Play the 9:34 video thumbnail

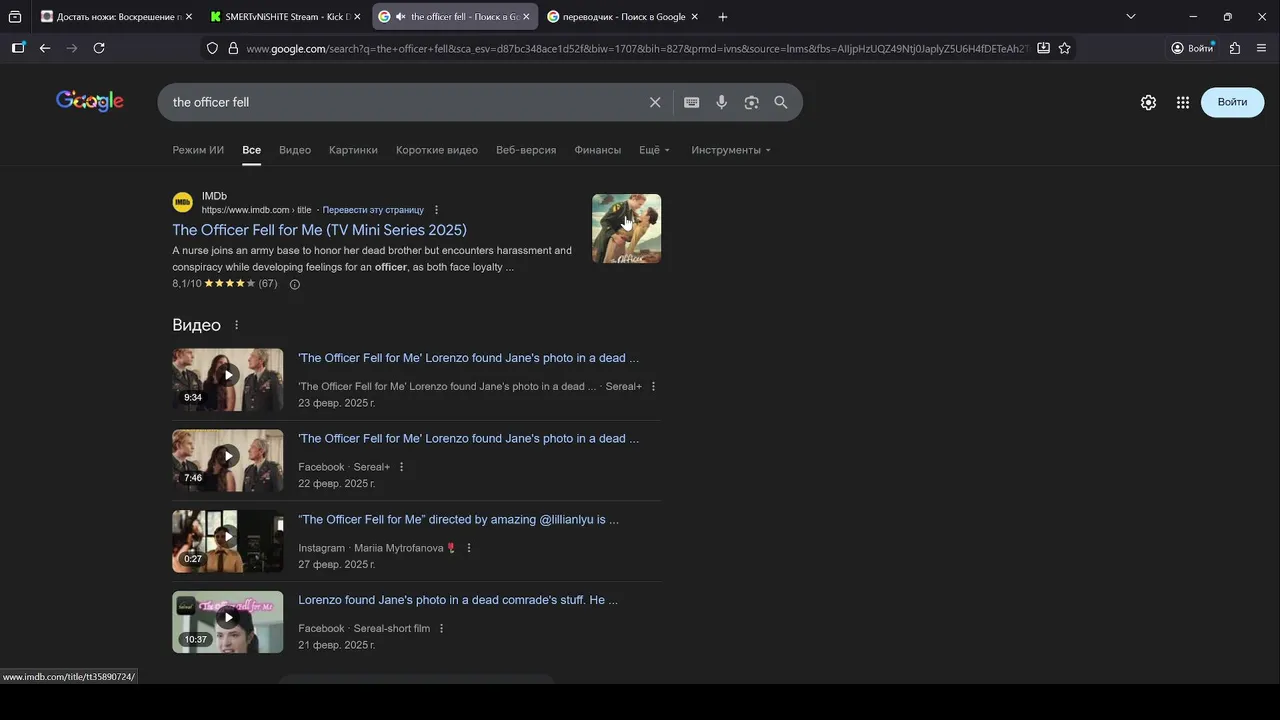228,379
